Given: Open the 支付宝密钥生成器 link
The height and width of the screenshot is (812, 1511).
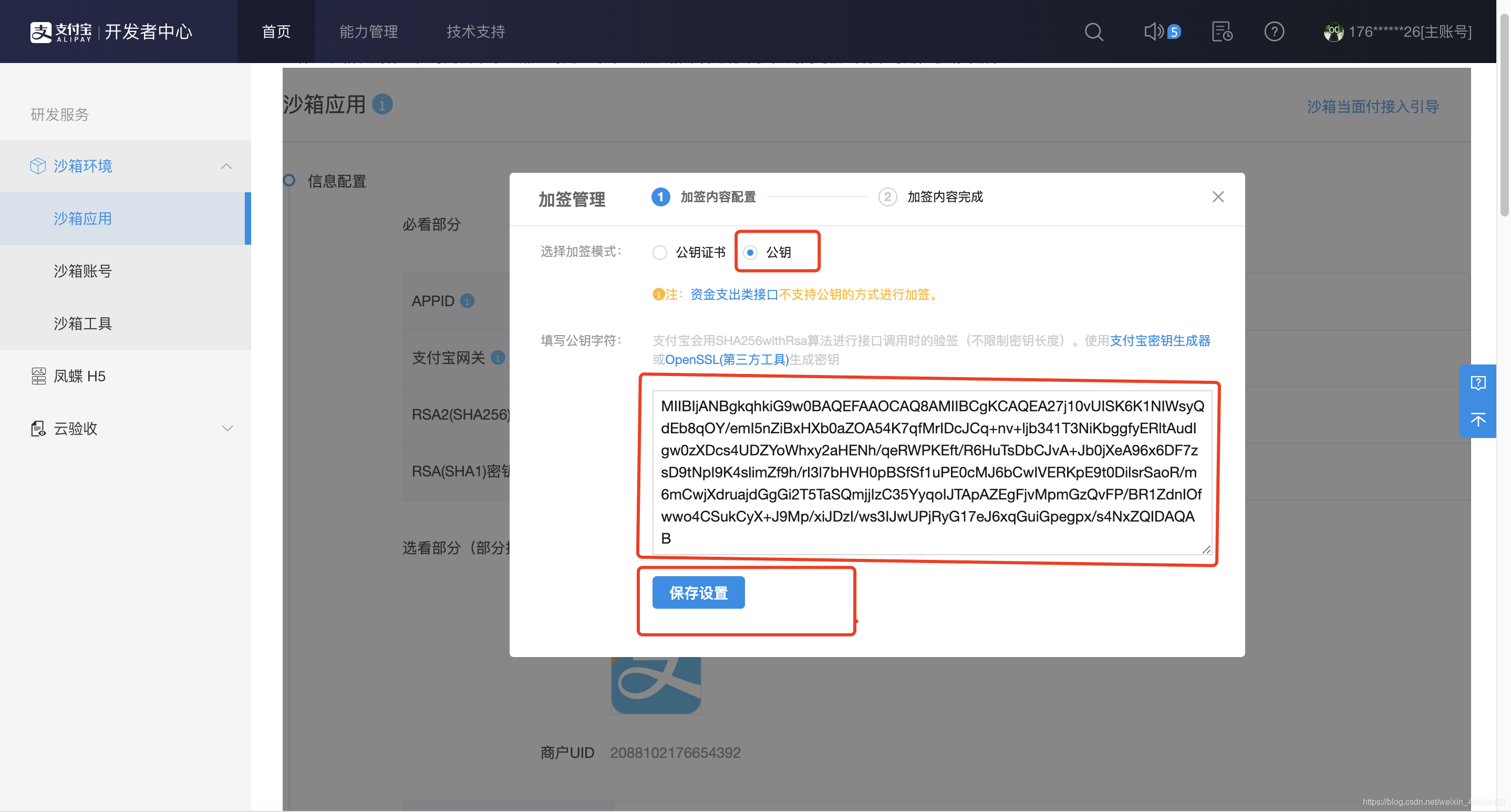Looking at the screenshot, I should (x=1160, y=341).
